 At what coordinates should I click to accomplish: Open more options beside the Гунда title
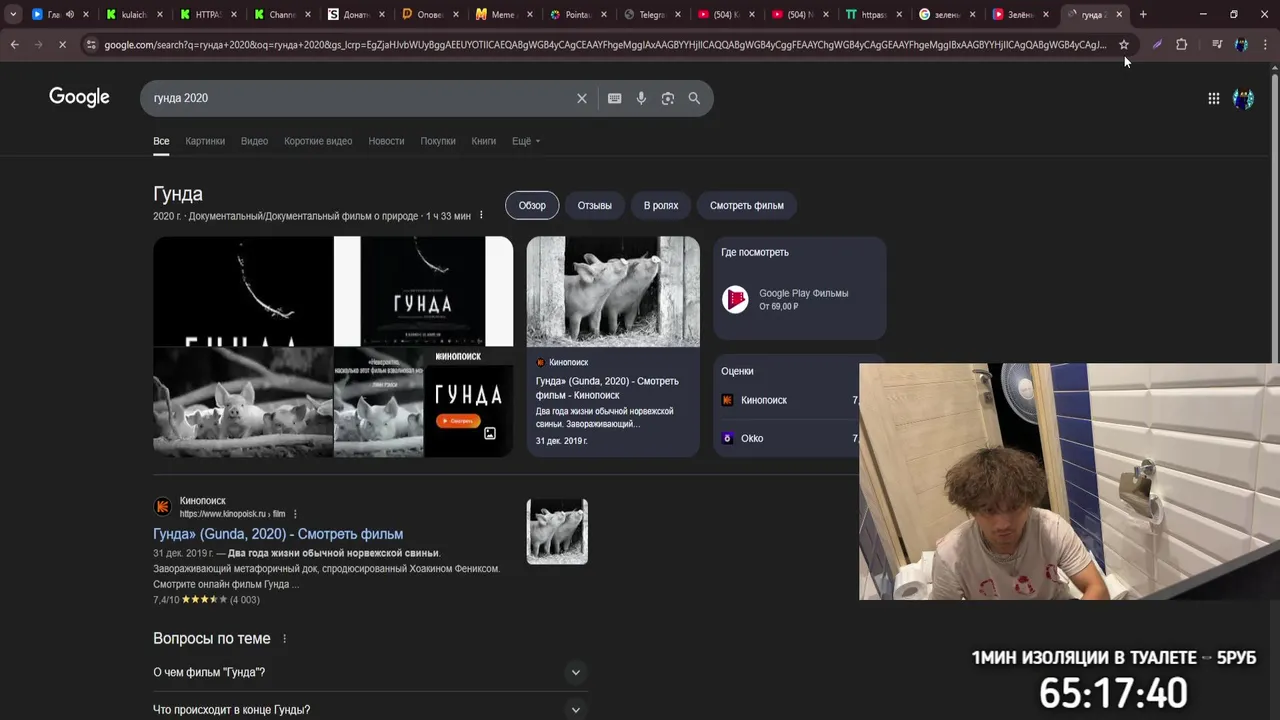pos(481,216)
